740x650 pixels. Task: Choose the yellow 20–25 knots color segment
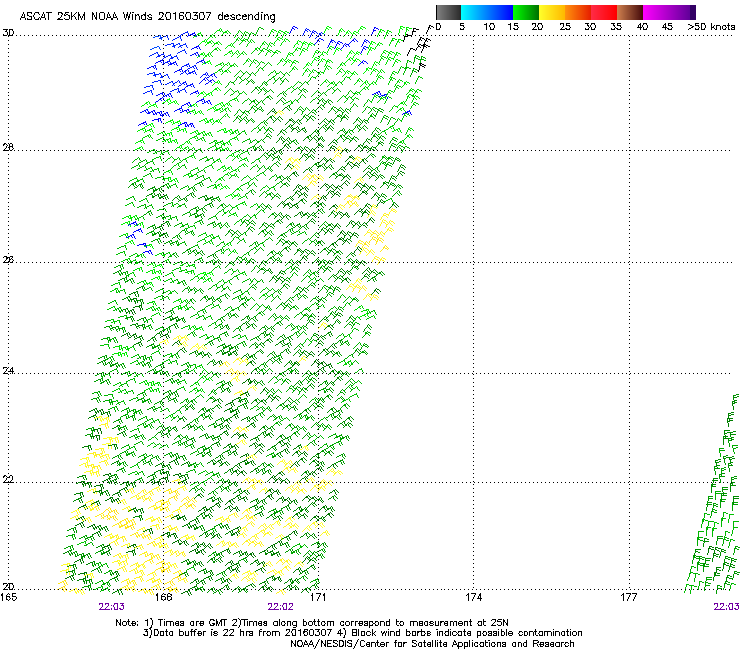pyautogui.click(x=552, y=12)
